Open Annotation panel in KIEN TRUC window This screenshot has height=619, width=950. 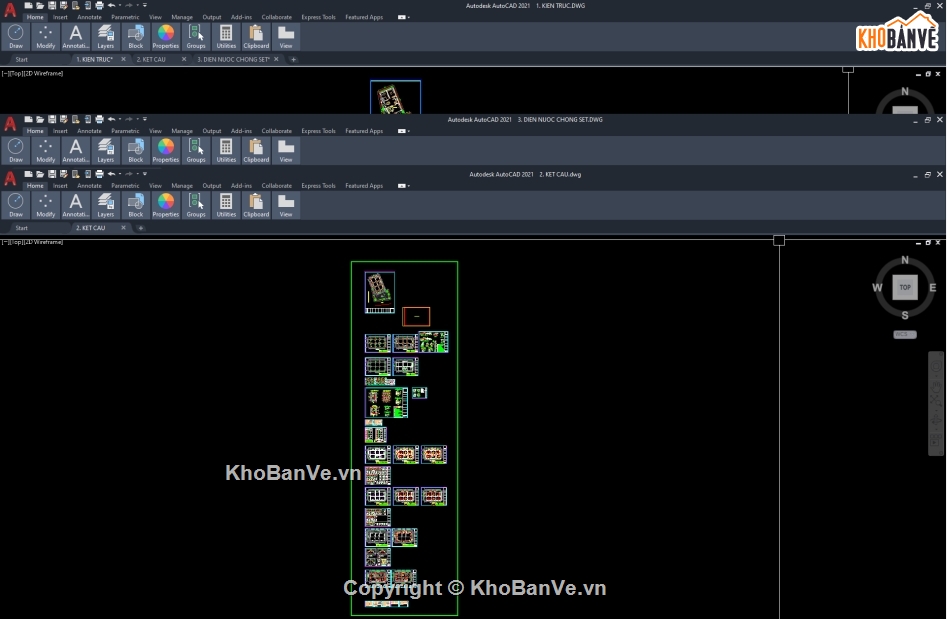pyautogui.click(x=75, y=37)
